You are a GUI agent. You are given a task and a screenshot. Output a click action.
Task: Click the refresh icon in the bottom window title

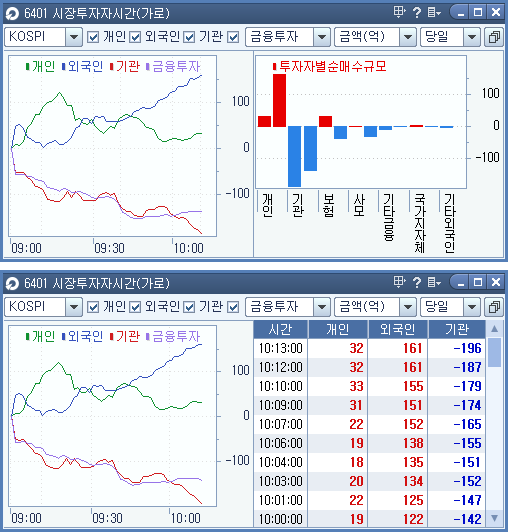[x=13, y=284]
